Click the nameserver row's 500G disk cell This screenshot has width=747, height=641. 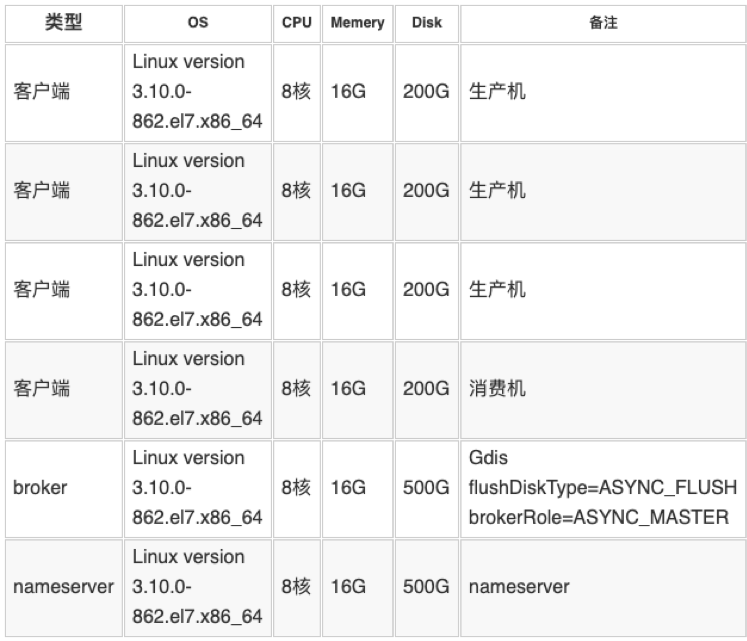tap(426, 587)
